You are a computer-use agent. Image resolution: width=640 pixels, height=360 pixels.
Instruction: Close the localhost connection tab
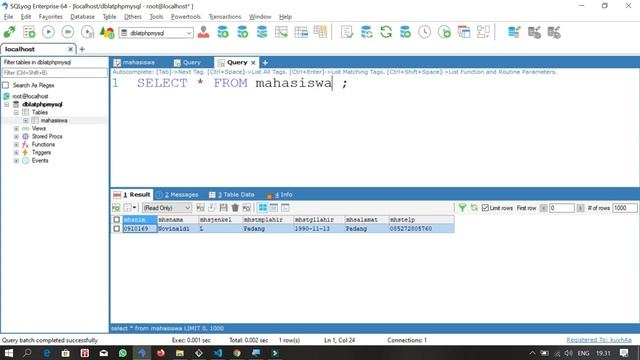coord(70,49)
